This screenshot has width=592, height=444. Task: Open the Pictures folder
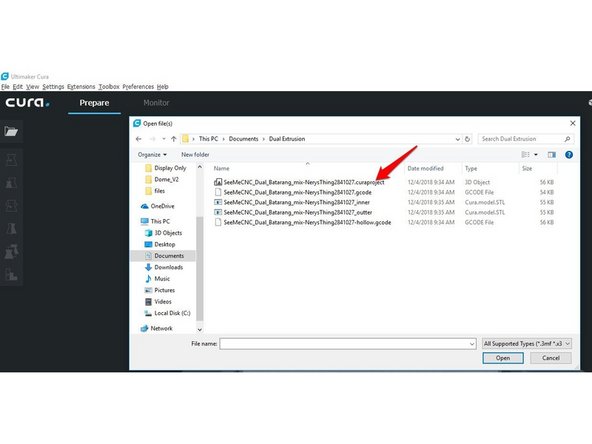click(160, 290)
